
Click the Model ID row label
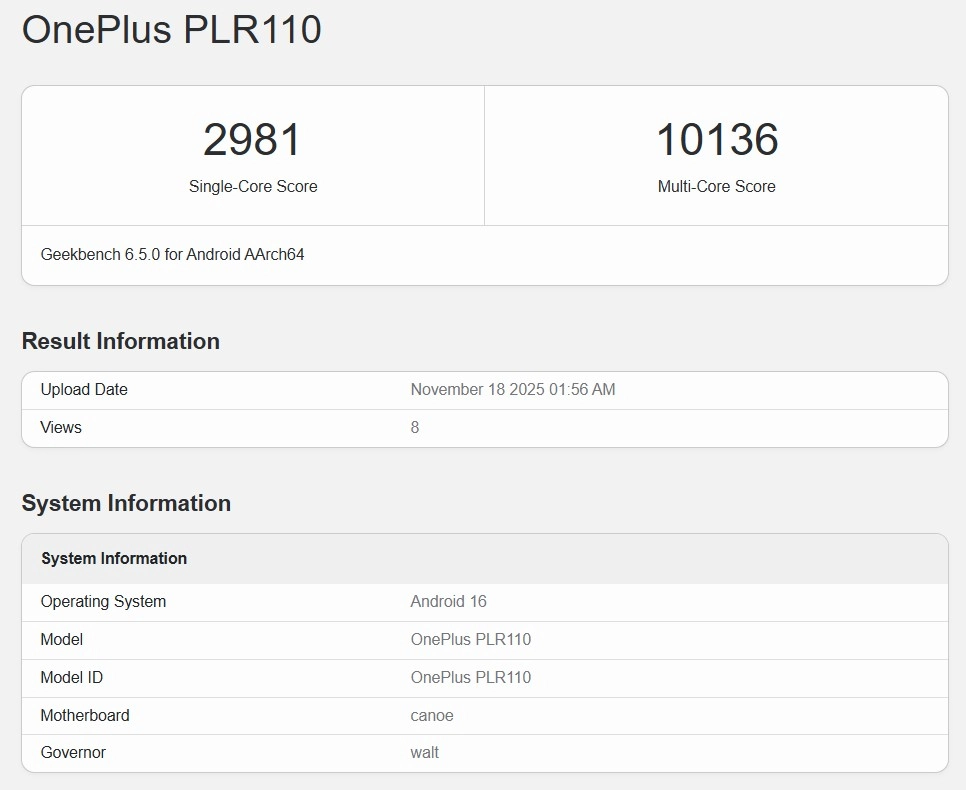click(71, 678)
